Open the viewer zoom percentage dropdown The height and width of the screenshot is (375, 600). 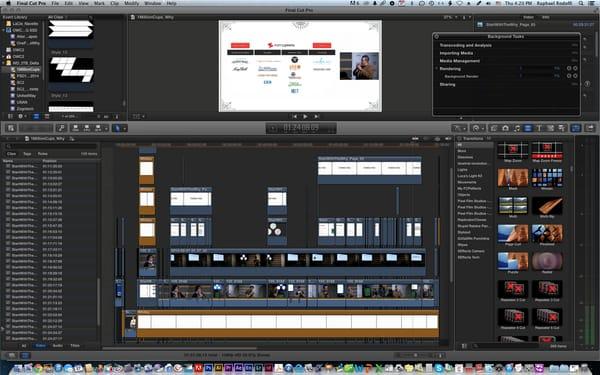(450, 17)
